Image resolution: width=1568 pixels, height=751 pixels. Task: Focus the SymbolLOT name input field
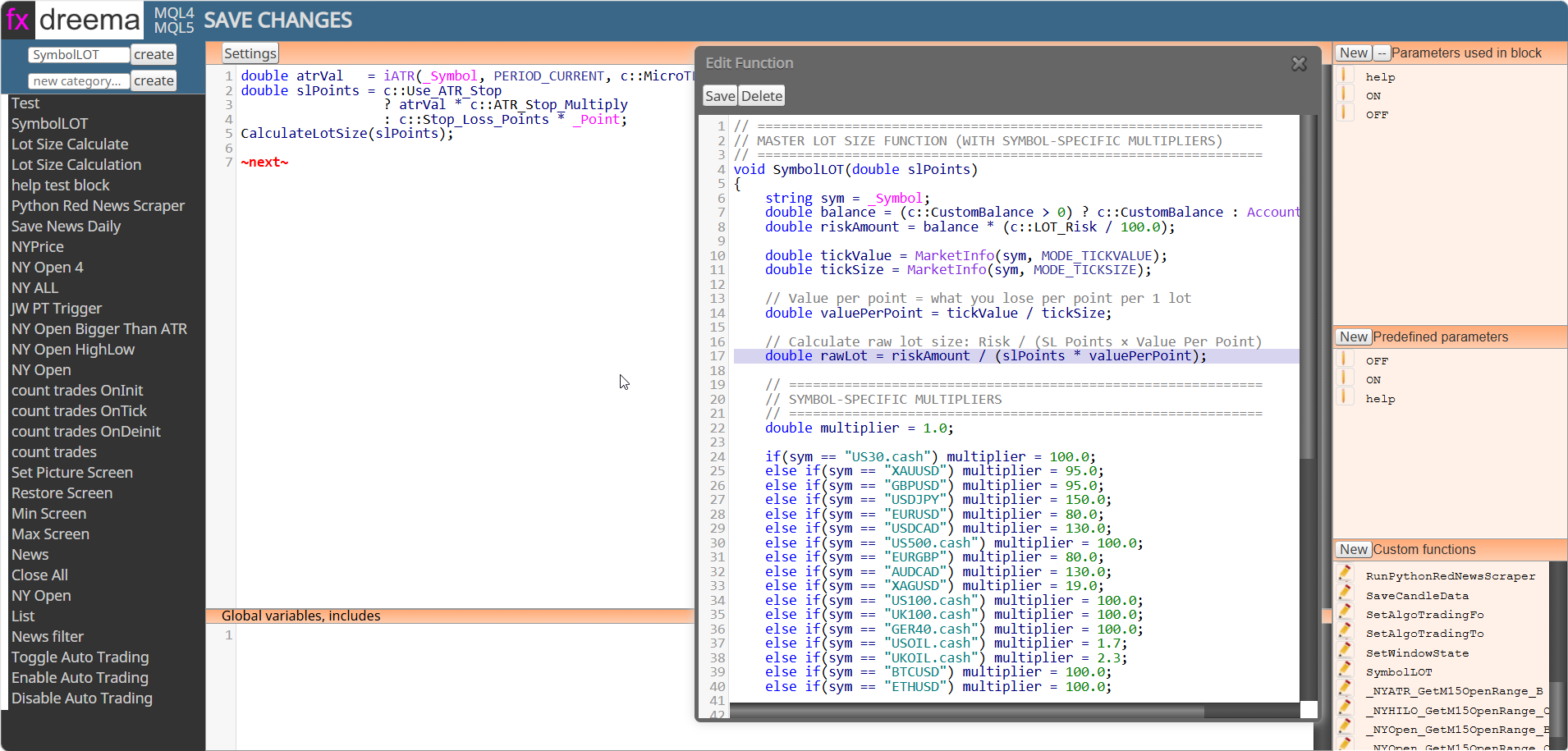click(79, 55)
